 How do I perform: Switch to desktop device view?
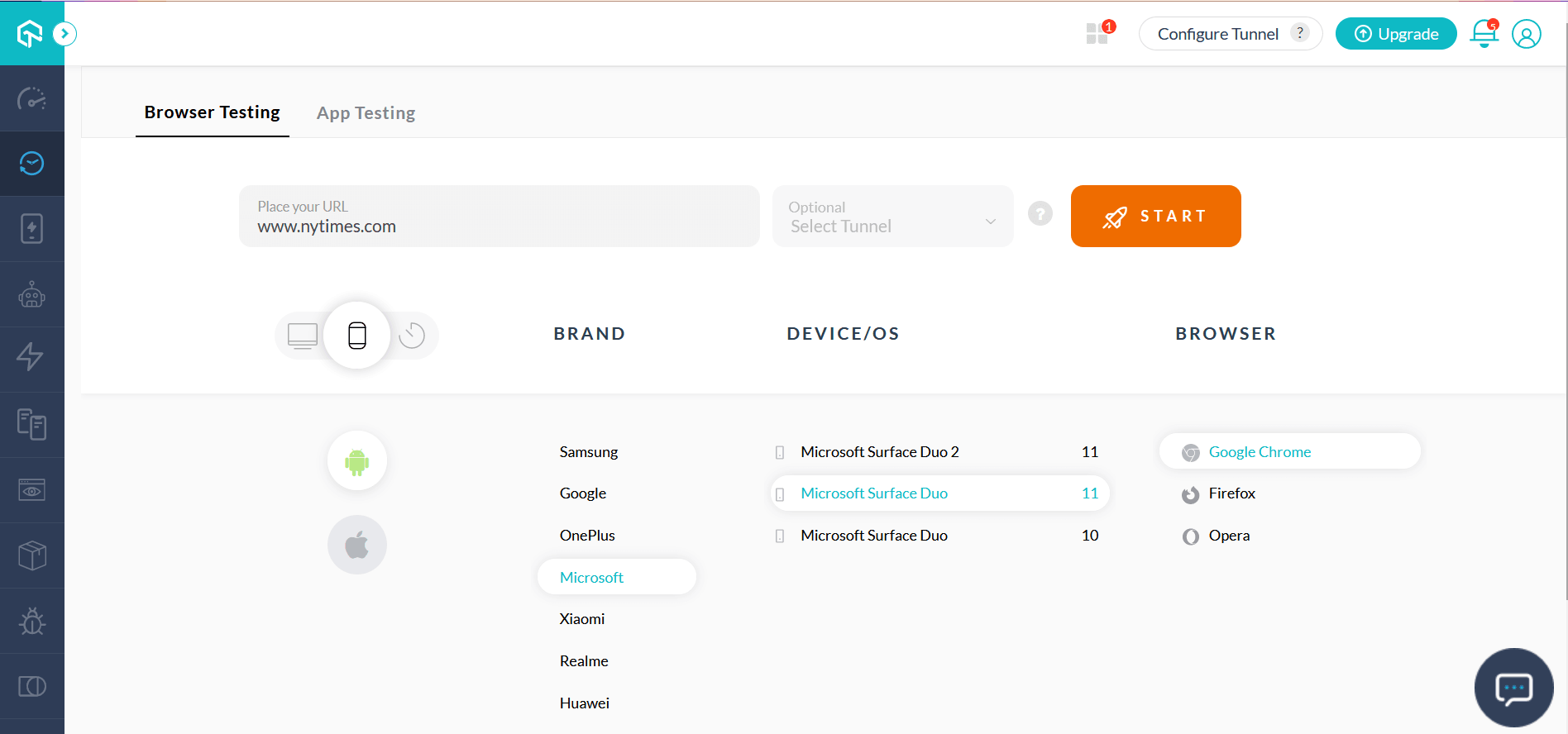303,335
